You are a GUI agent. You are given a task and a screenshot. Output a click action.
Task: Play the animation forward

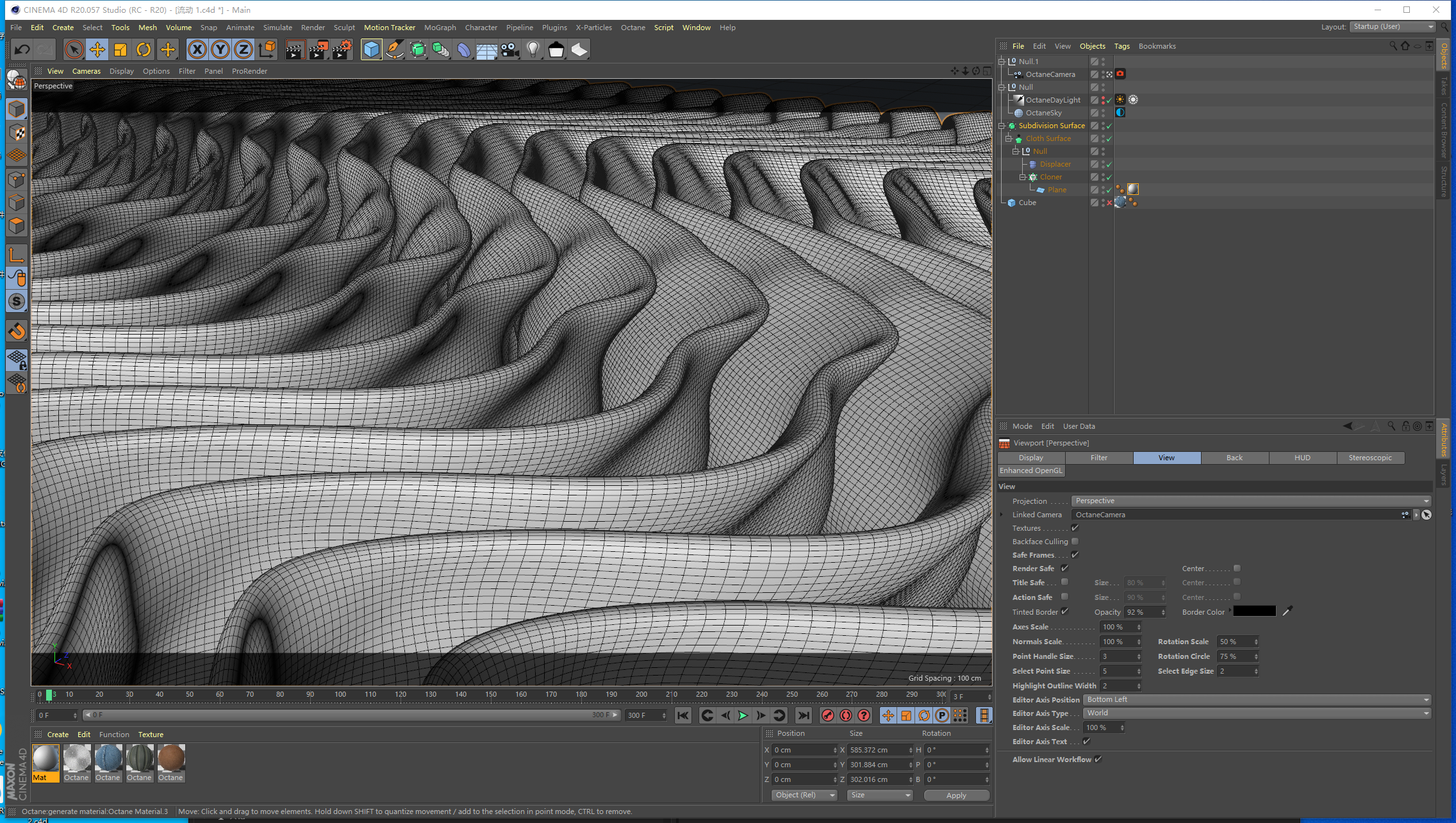click(743, 715)
